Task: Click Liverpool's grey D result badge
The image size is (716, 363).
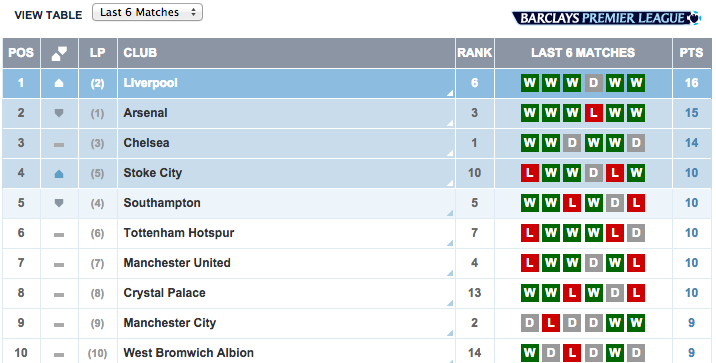Action: pos(593,83)
